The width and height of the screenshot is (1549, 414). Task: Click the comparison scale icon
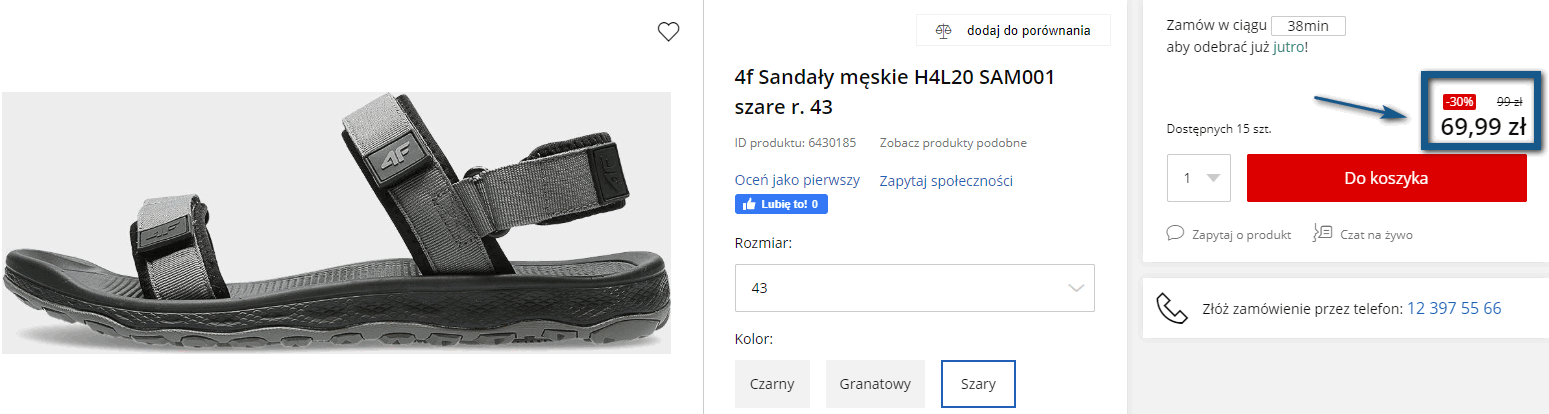coord(944,31)
